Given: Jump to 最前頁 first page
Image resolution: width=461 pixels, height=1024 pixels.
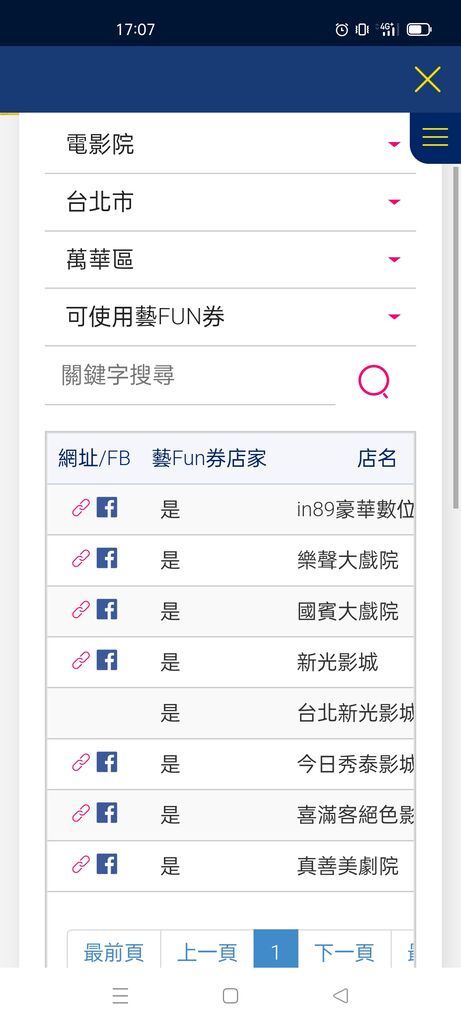Looking at the screenshot, I should [114, 952].
